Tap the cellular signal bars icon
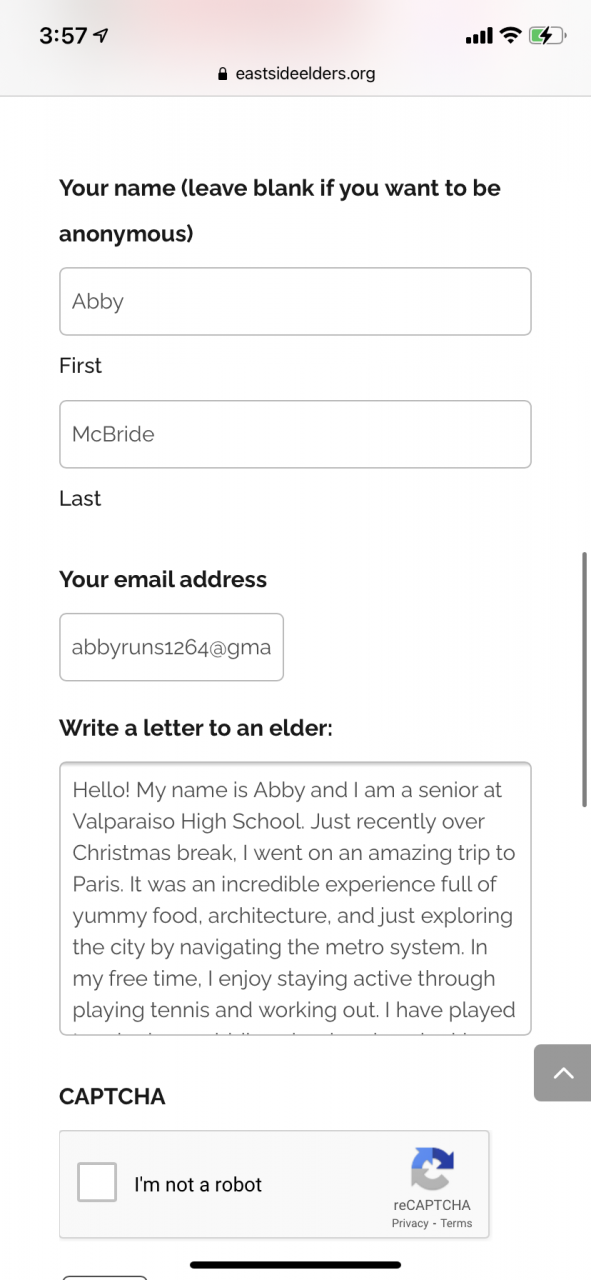Image resolution: width=591 pixels, height=1280 pixels. pos(480,37)
